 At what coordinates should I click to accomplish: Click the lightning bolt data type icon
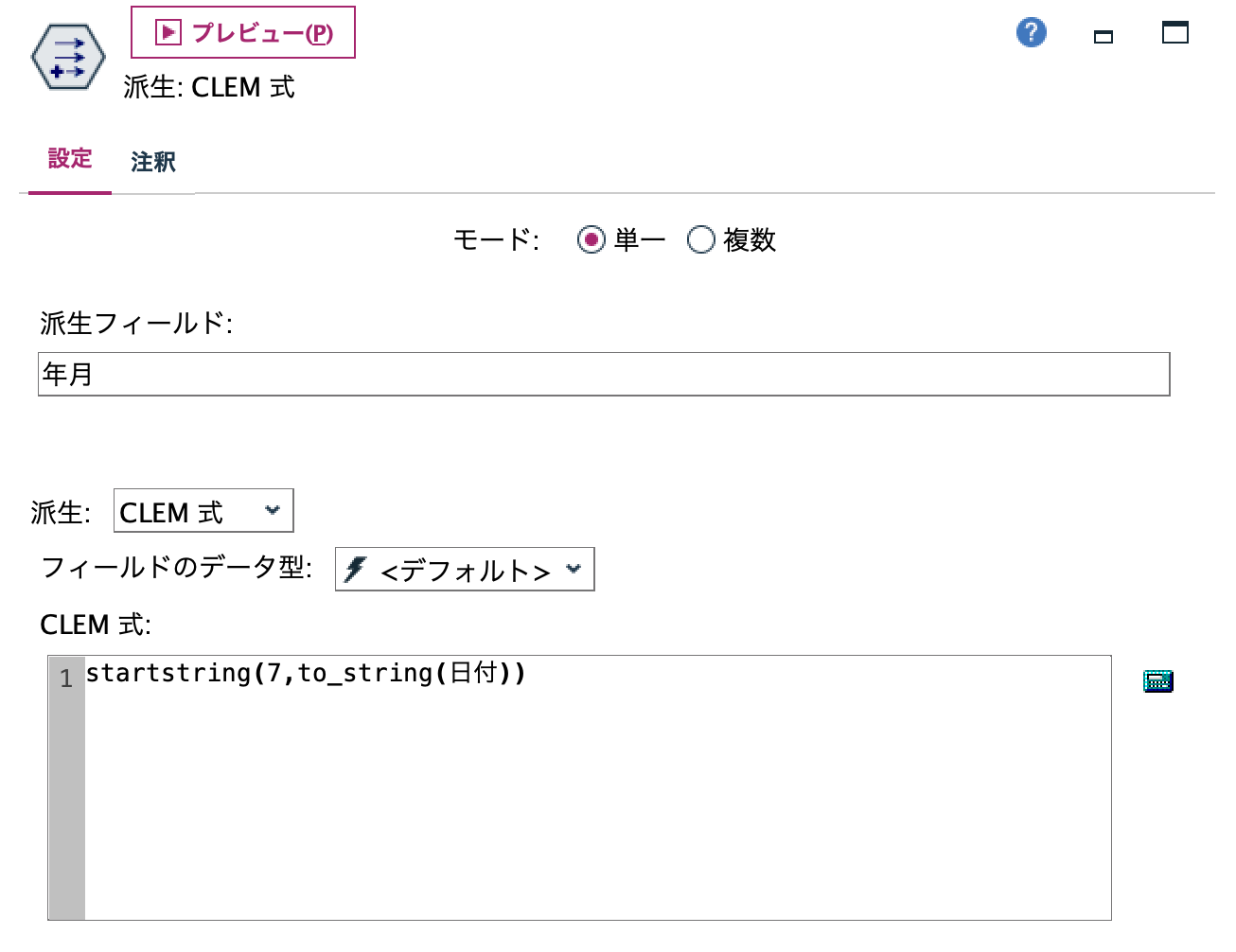pos(354,569)
